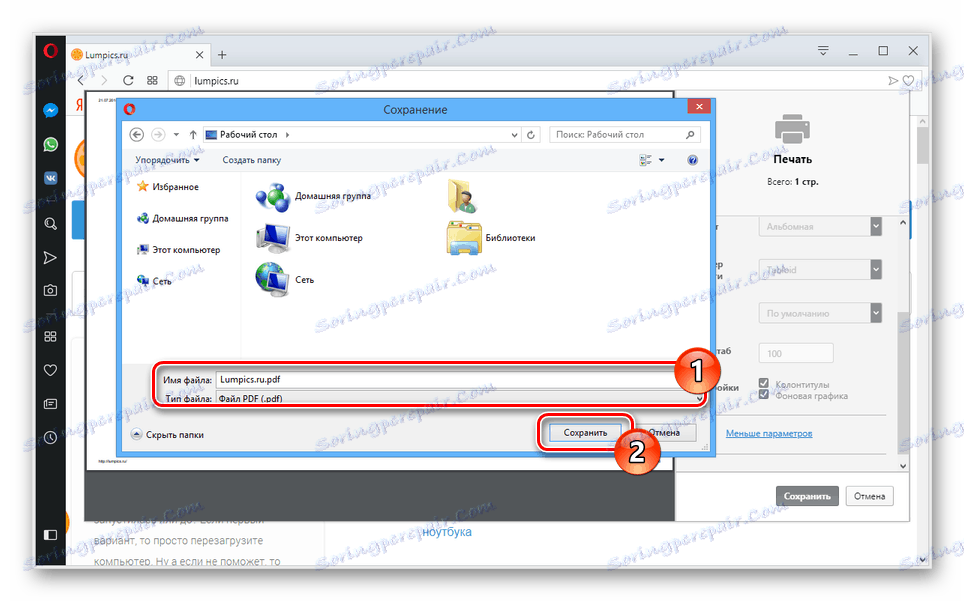Select Сеть in file list
The image size is (964, 601).
pyautogui.click(x=285, y=280)
